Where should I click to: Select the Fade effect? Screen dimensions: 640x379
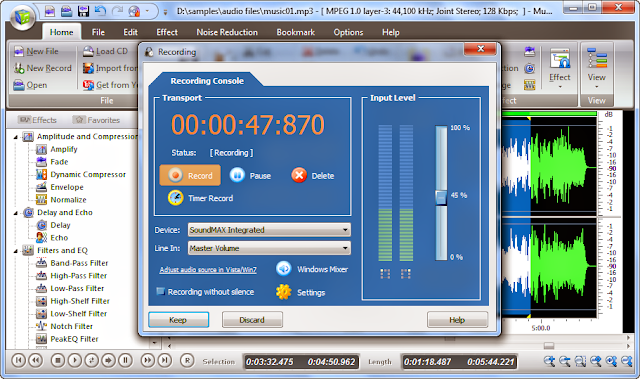click(x=59, y=162)
